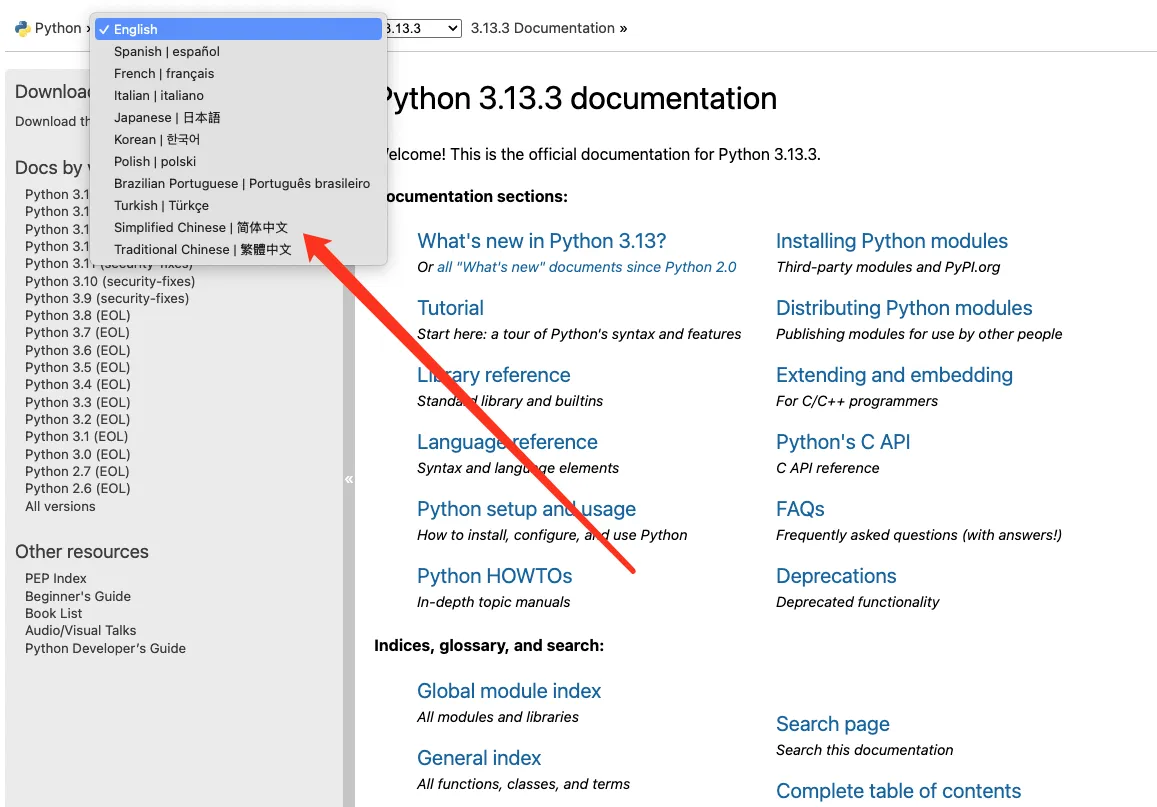Open Python 2.7 (EOL) docs
The width and height of the screenshot is (1157, 807).
tap(77, 471)
